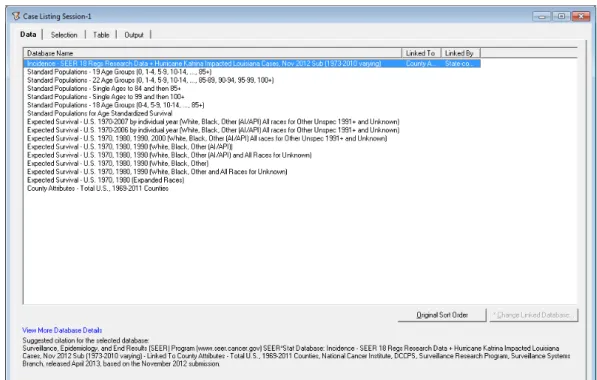Screen dimensions: 597x380
Task: Click the County A... linked-to cell
Action: 421,64
